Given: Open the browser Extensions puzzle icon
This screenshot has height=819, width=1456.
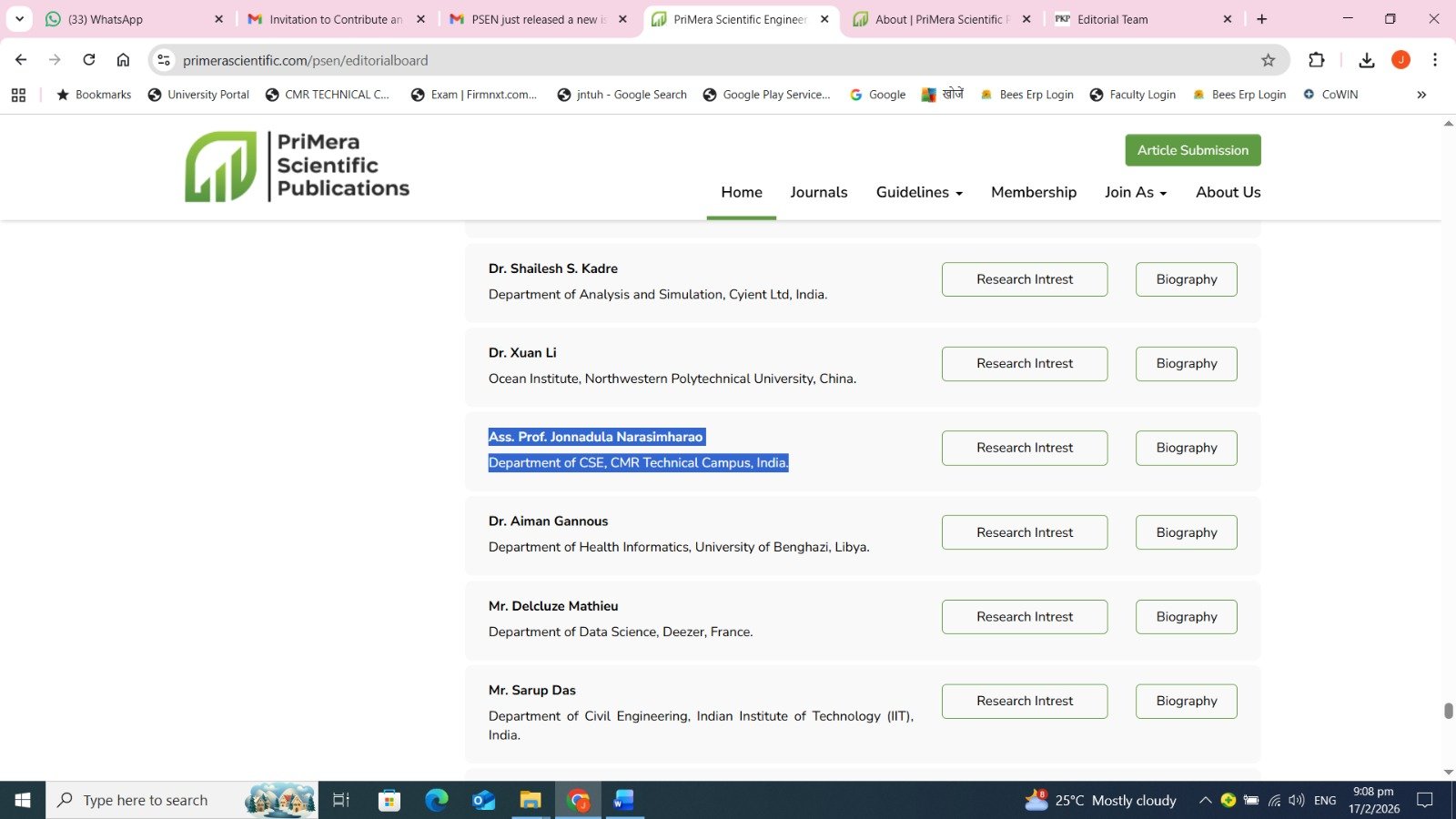Looking at the screenshot, I should (x=1316, y=60).
